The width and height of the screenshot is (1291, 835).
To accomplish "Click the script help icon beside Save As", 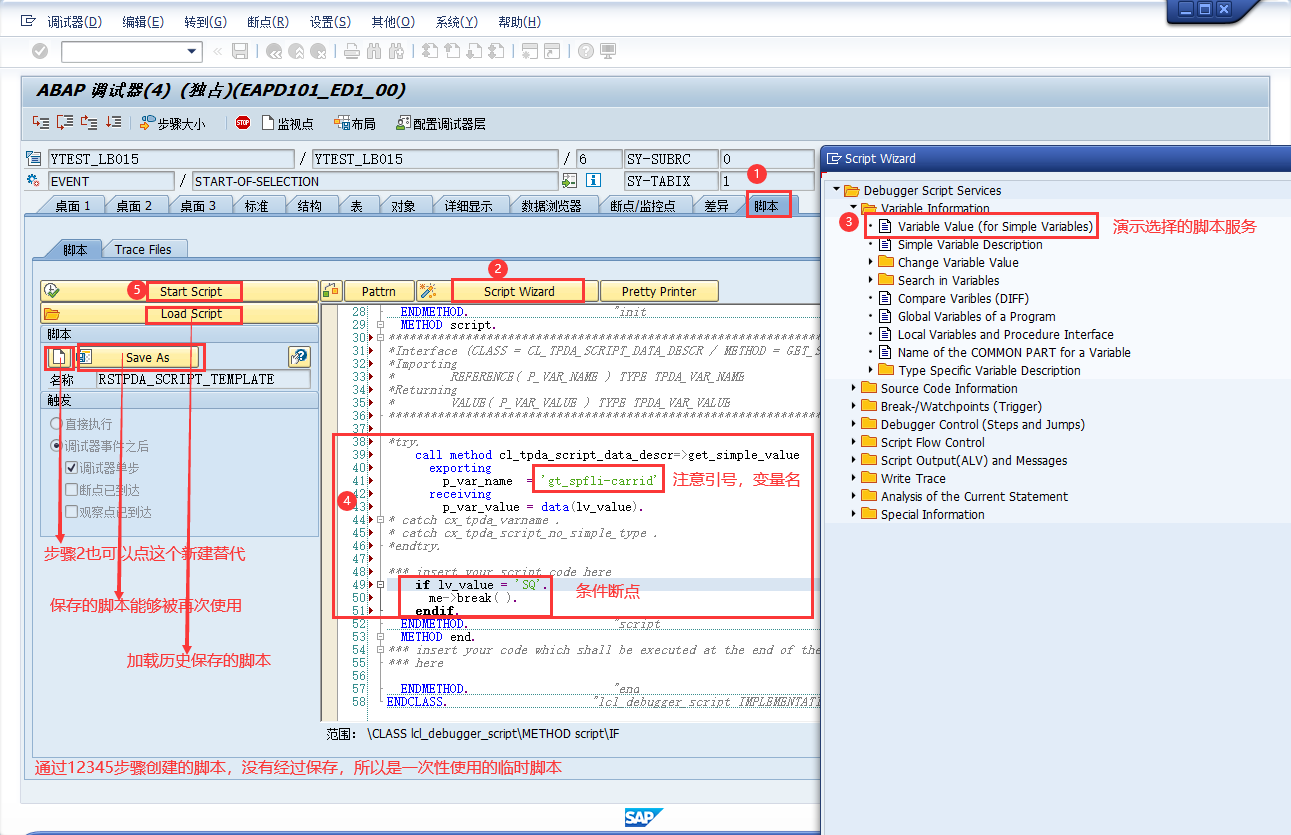I will point(298,357).
